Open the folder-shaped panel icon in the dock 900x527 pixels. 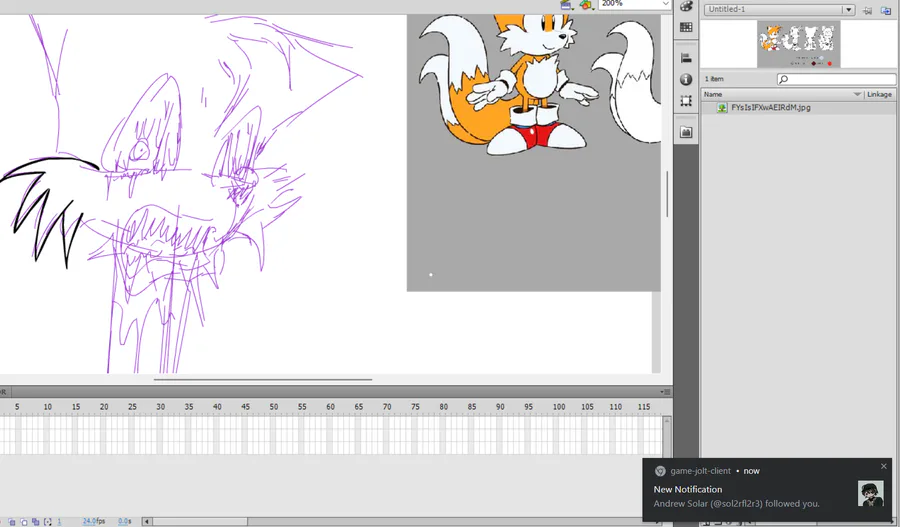pos(686,132)
